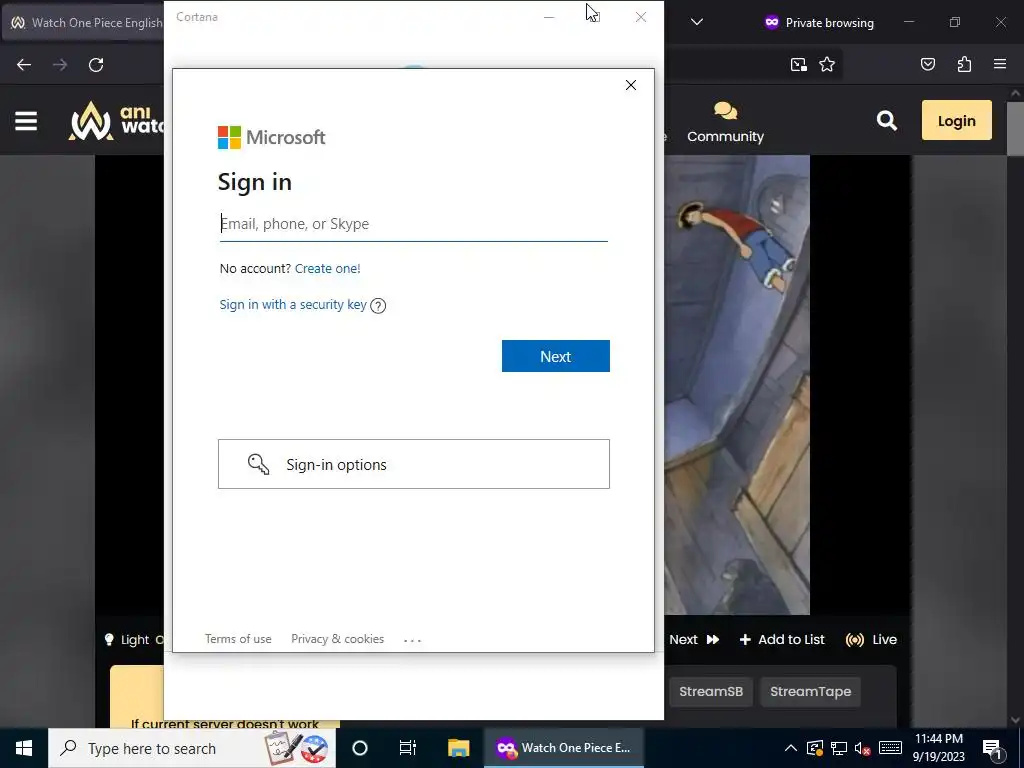Click the Private browsing indicator
The width and height of the screenshot is (1024, 768).
[819, 22]
